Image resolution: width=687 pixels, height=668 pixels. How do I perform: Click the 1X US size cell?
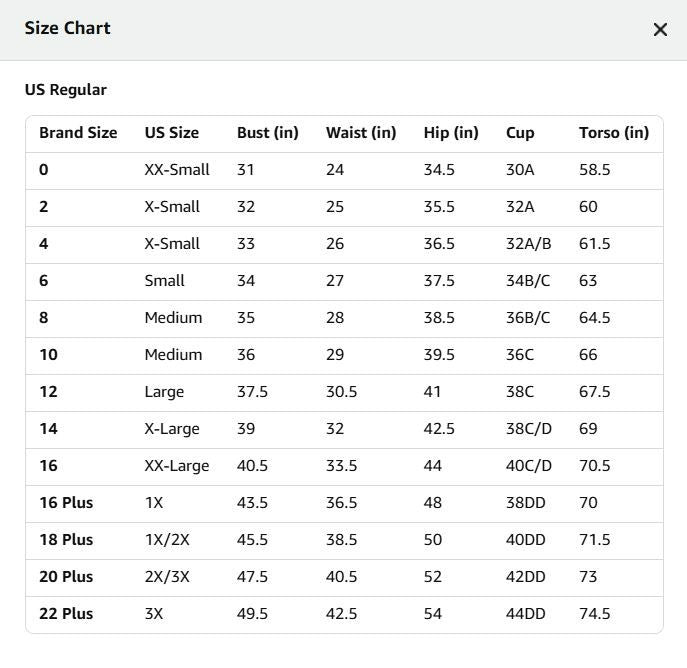(154, 503)
